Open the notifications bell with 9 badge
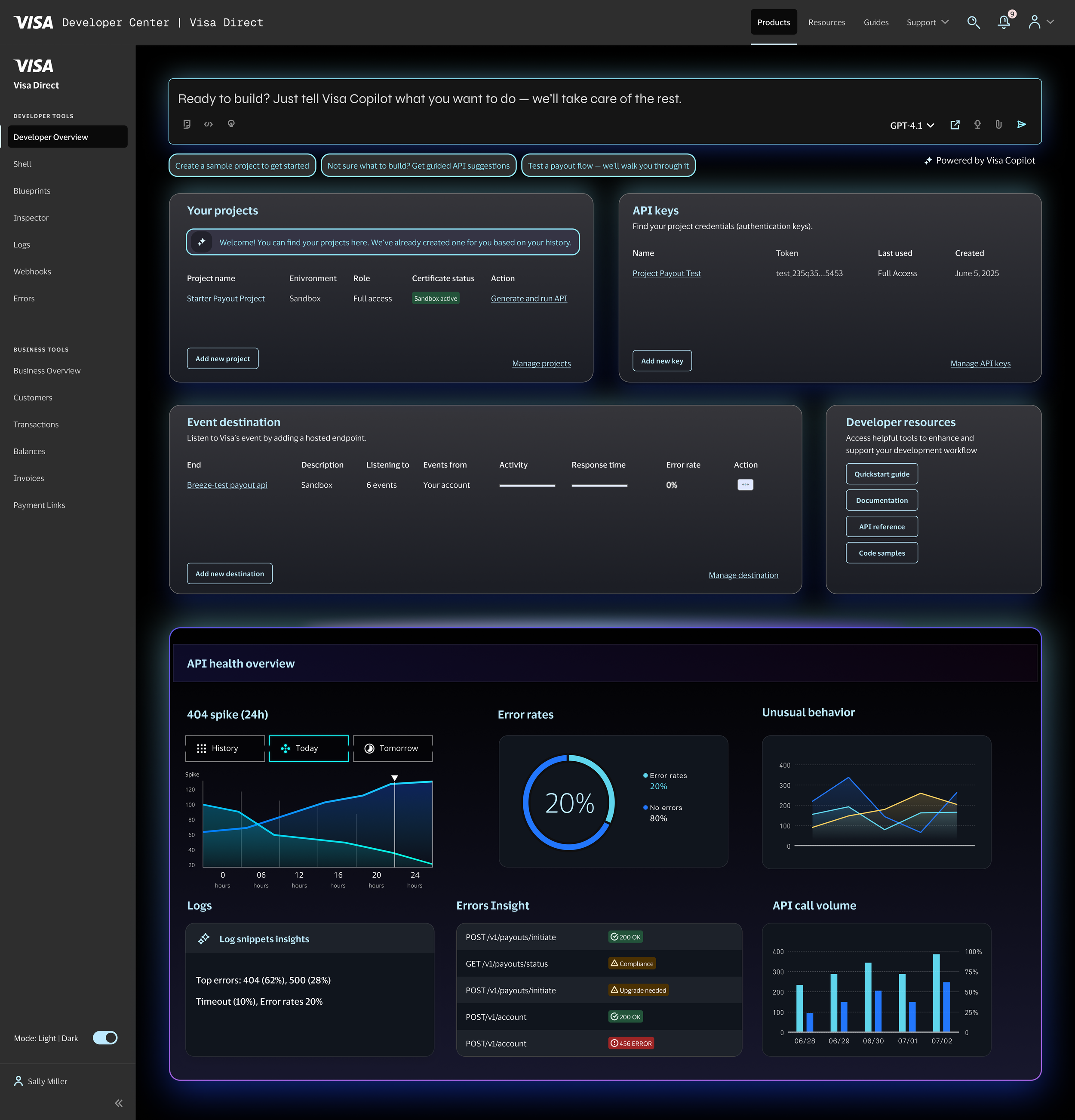This screenshot has width=1075, height=1120. click(x=1004, y=22)
